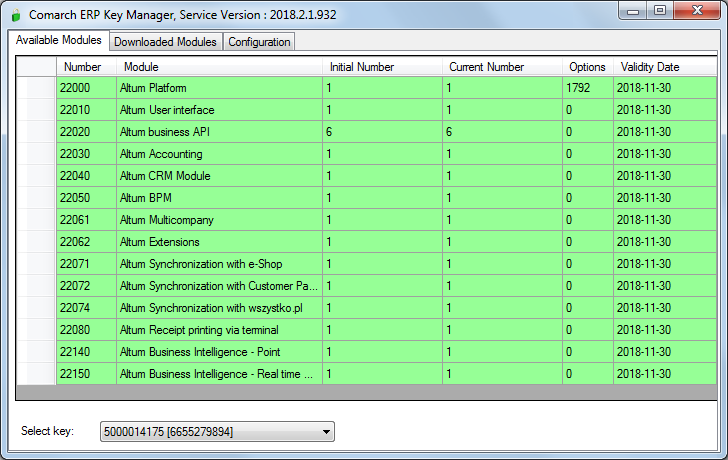Select Altum Synchronization with e-Shop cell

click(219, 264)
